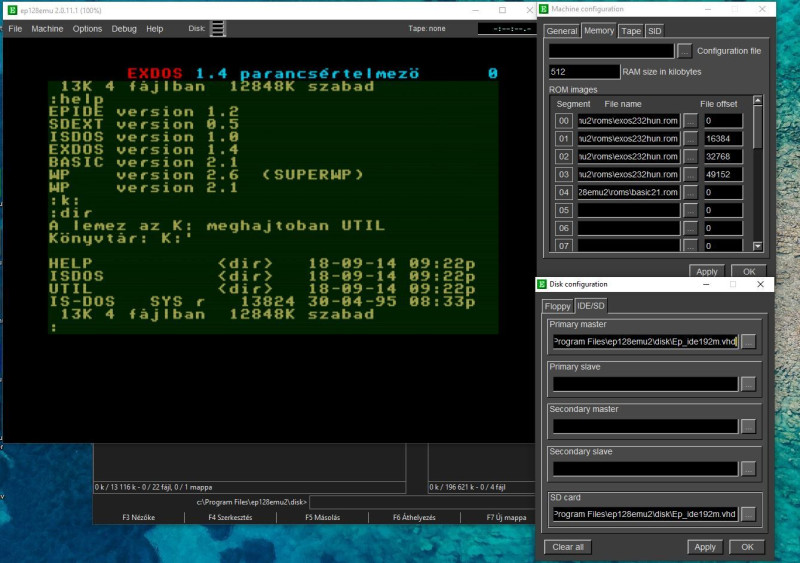Click the Disk activity indicator icon
Viewport: 800px width, 563px height.
(218, 29)
